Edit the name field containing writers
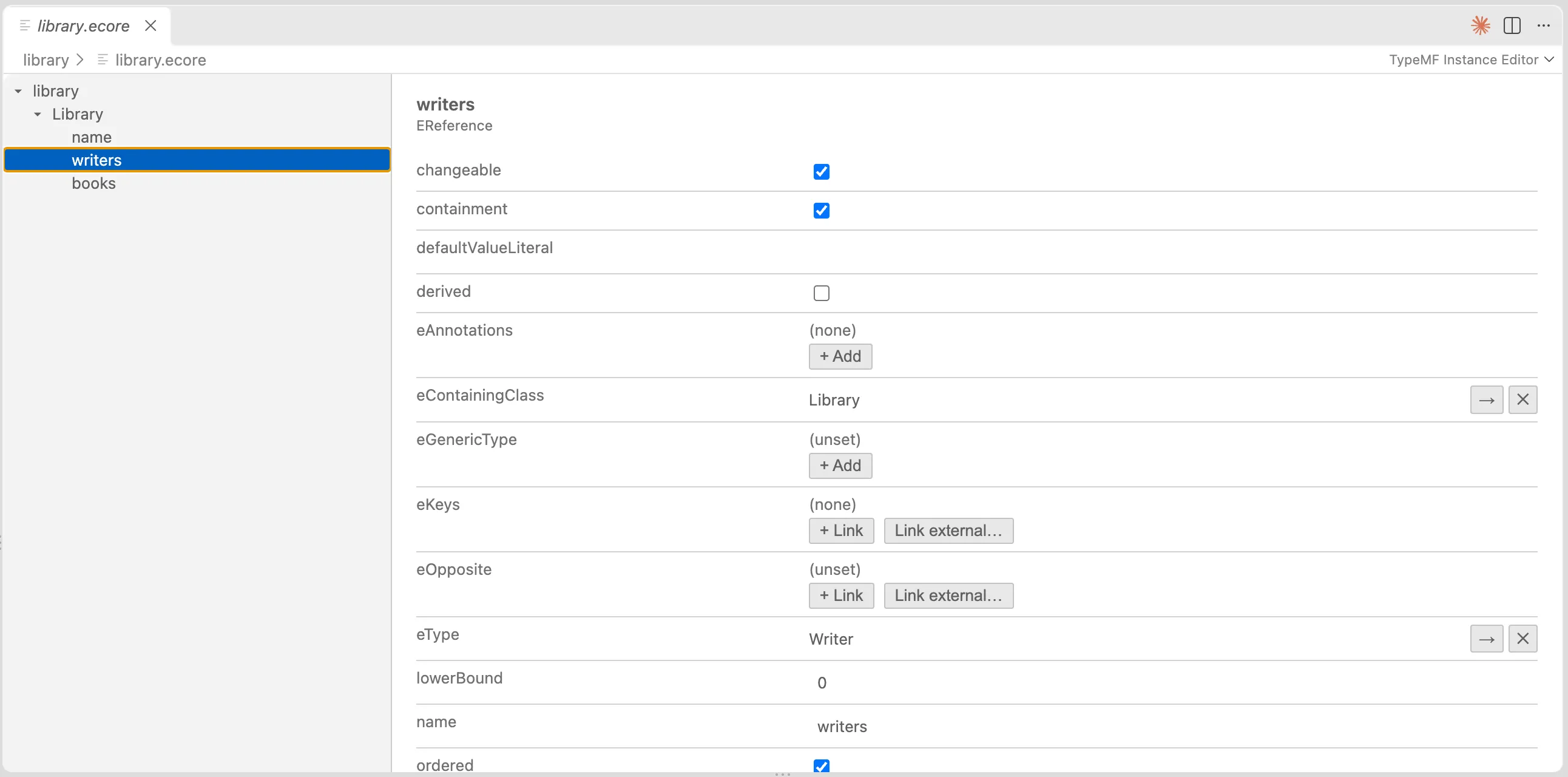 [x=1172, y=727]
